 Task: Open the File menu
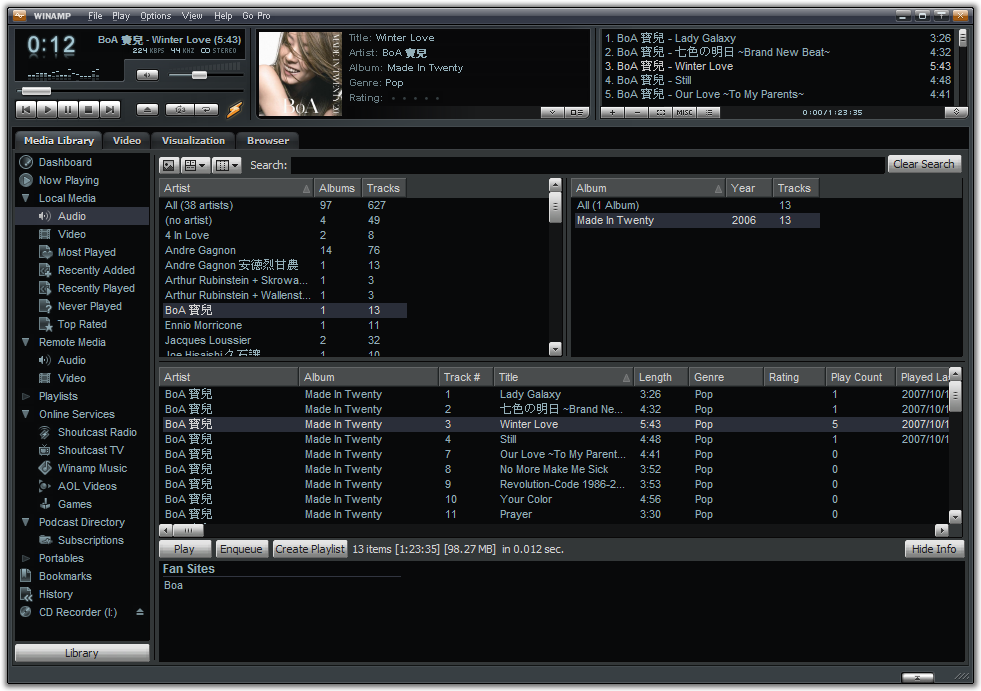95,16
